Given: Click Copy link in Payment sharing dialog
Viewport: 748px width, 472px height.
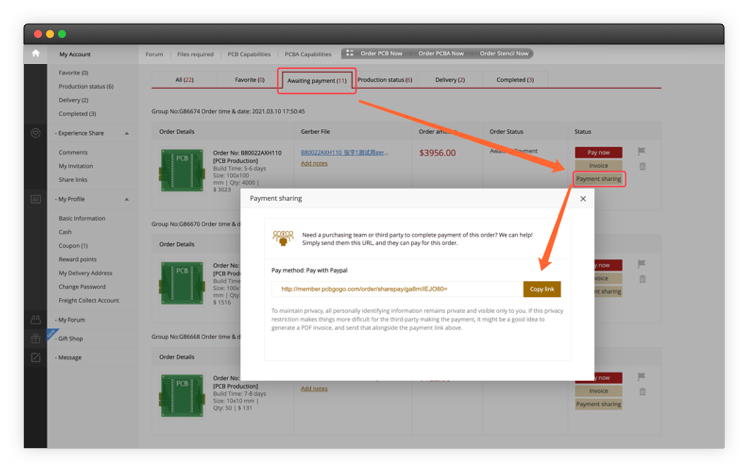Looking at the screenshot, I should (x=542, y=289).
